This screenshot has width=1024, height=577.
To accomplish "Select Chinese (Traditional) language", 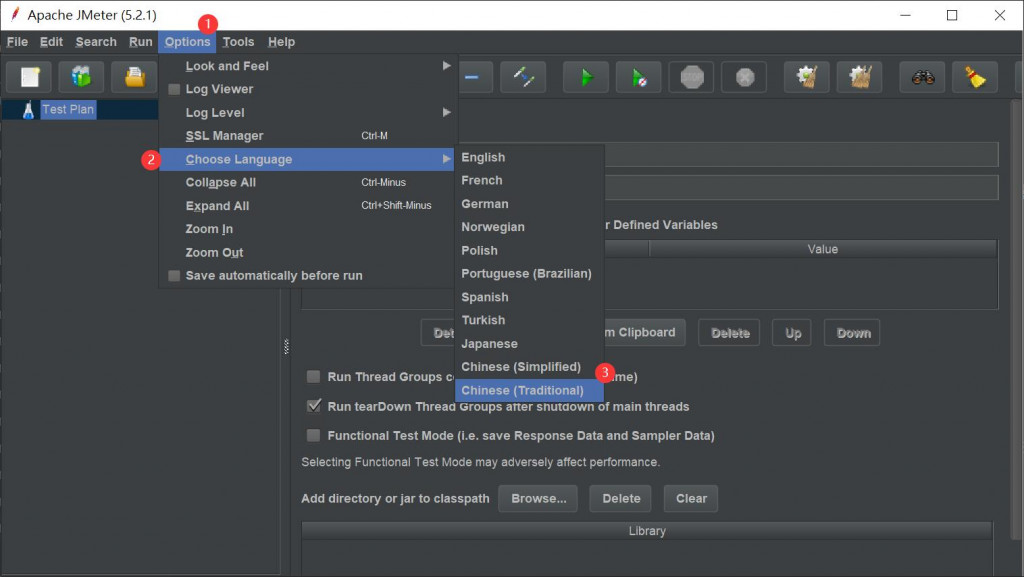I will tap(530, 390).
